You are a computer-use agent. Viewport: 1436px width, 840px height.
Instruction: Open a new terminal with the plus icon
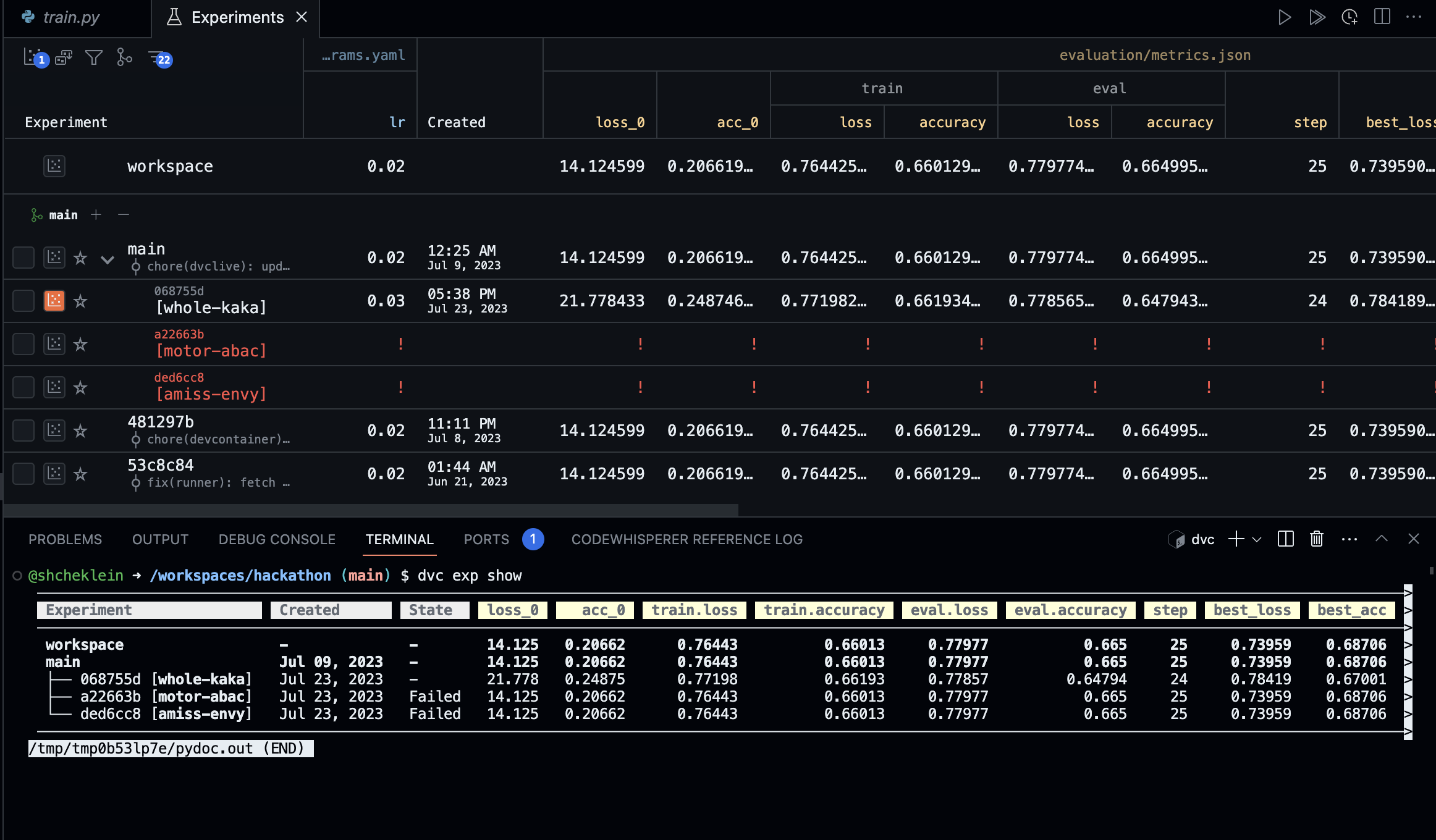coord(1236,539)
